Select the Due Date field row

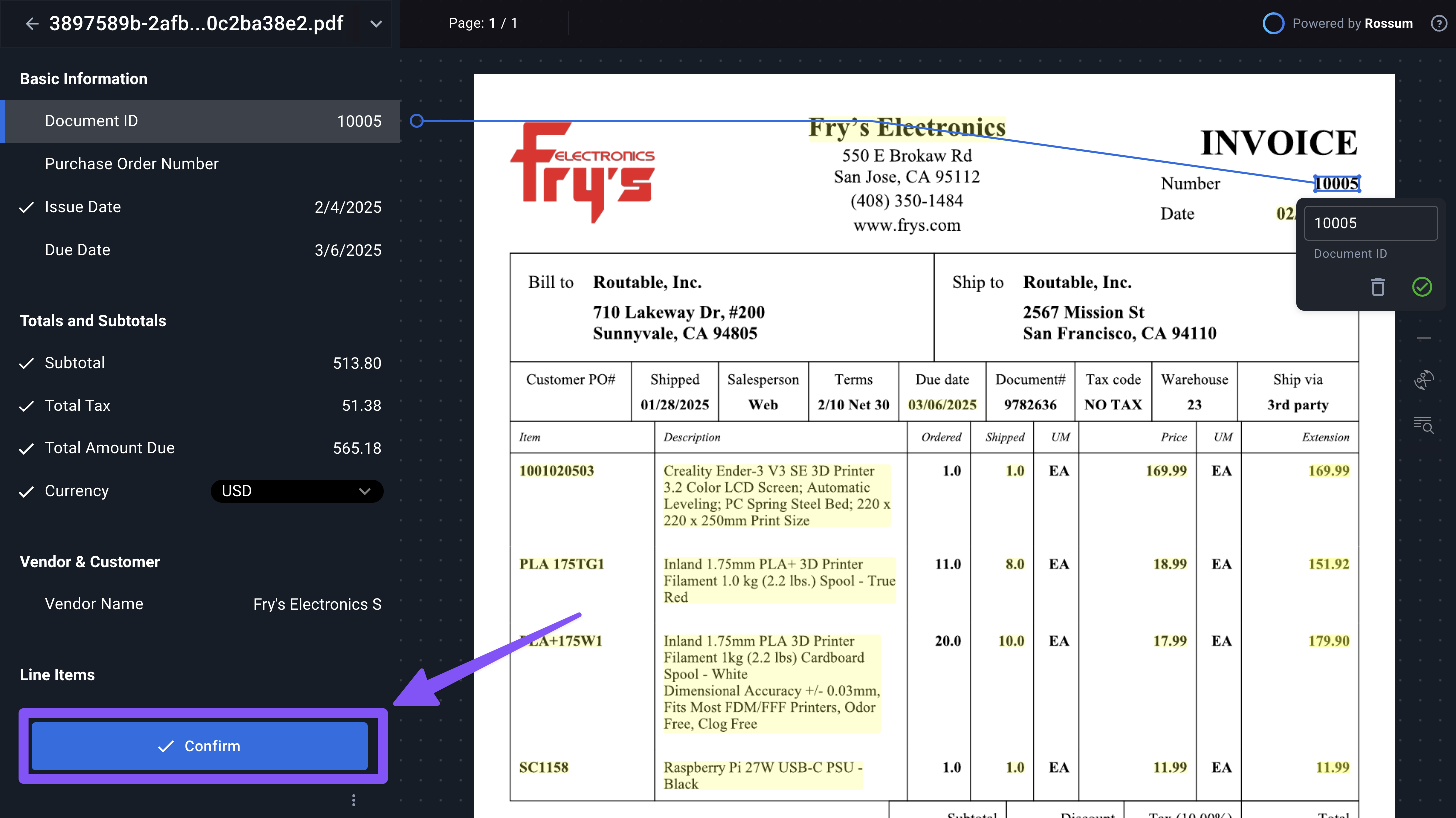click(201, 250)
